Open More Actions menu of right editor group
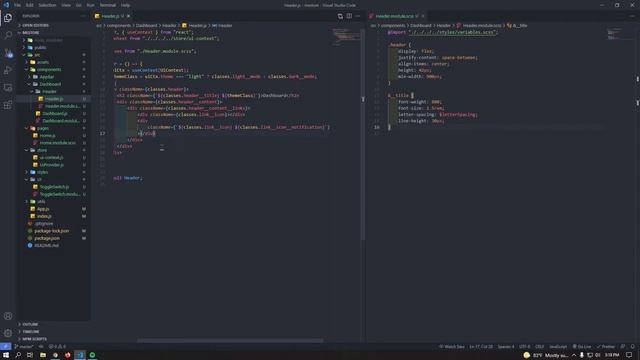 point(632,16)
